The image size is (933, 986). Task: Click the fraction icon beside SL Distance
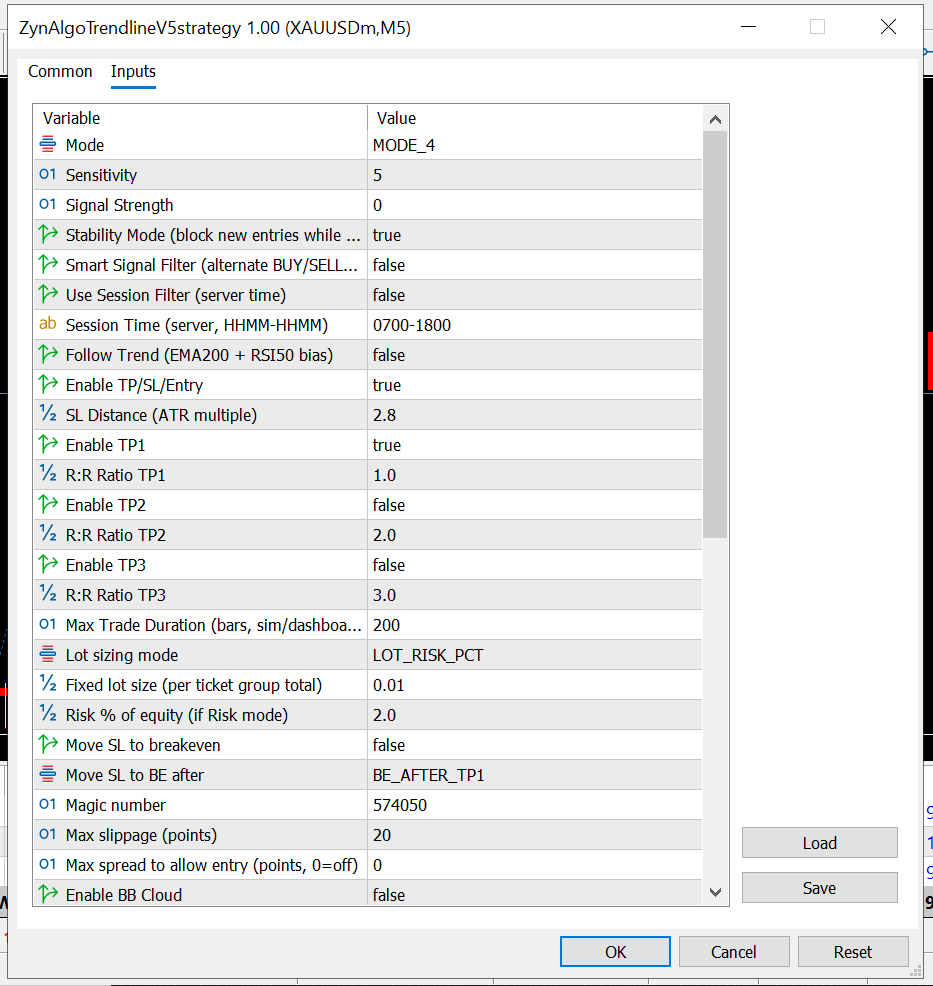click(x=48, y=414)
